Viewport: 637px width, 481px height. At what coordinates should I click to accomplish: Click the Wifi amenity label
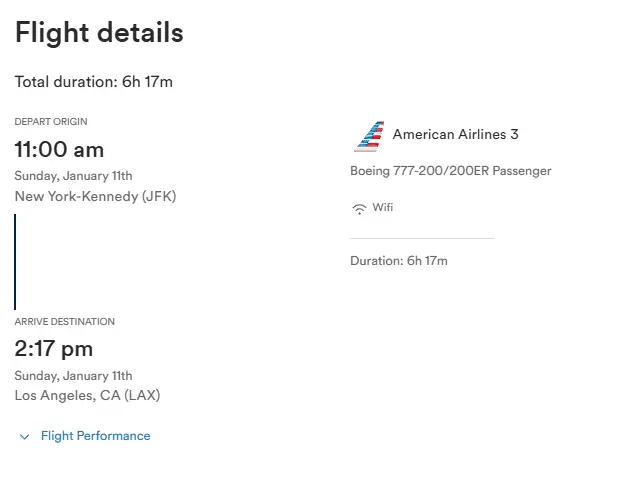tap(383, 208)
